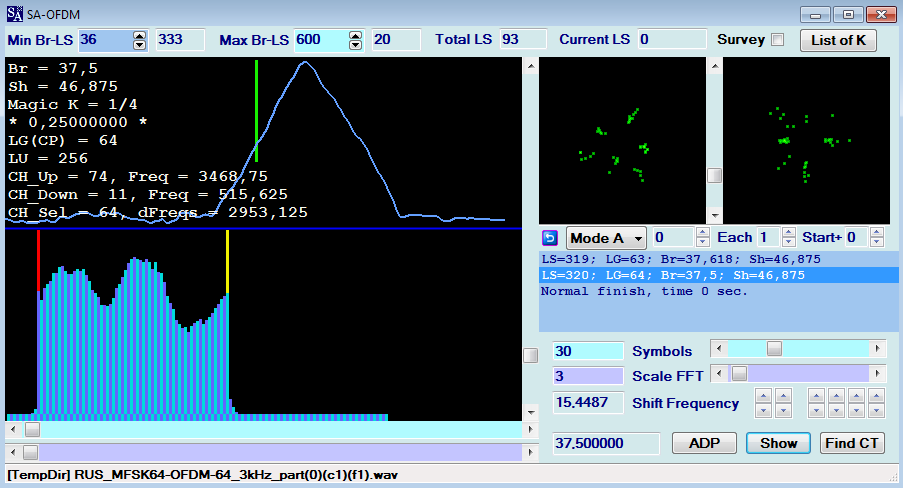
Task: Click the green marker line on the upper graph
Action: (x=256, y=111)
